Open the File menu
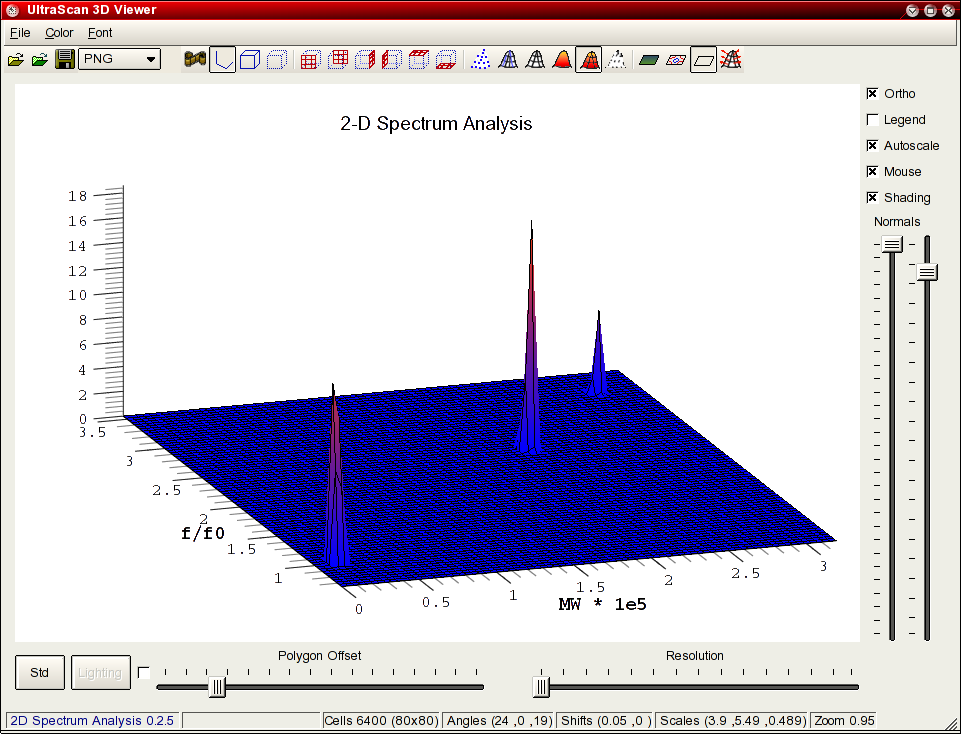The image size is (961, 734). point(20,33)
